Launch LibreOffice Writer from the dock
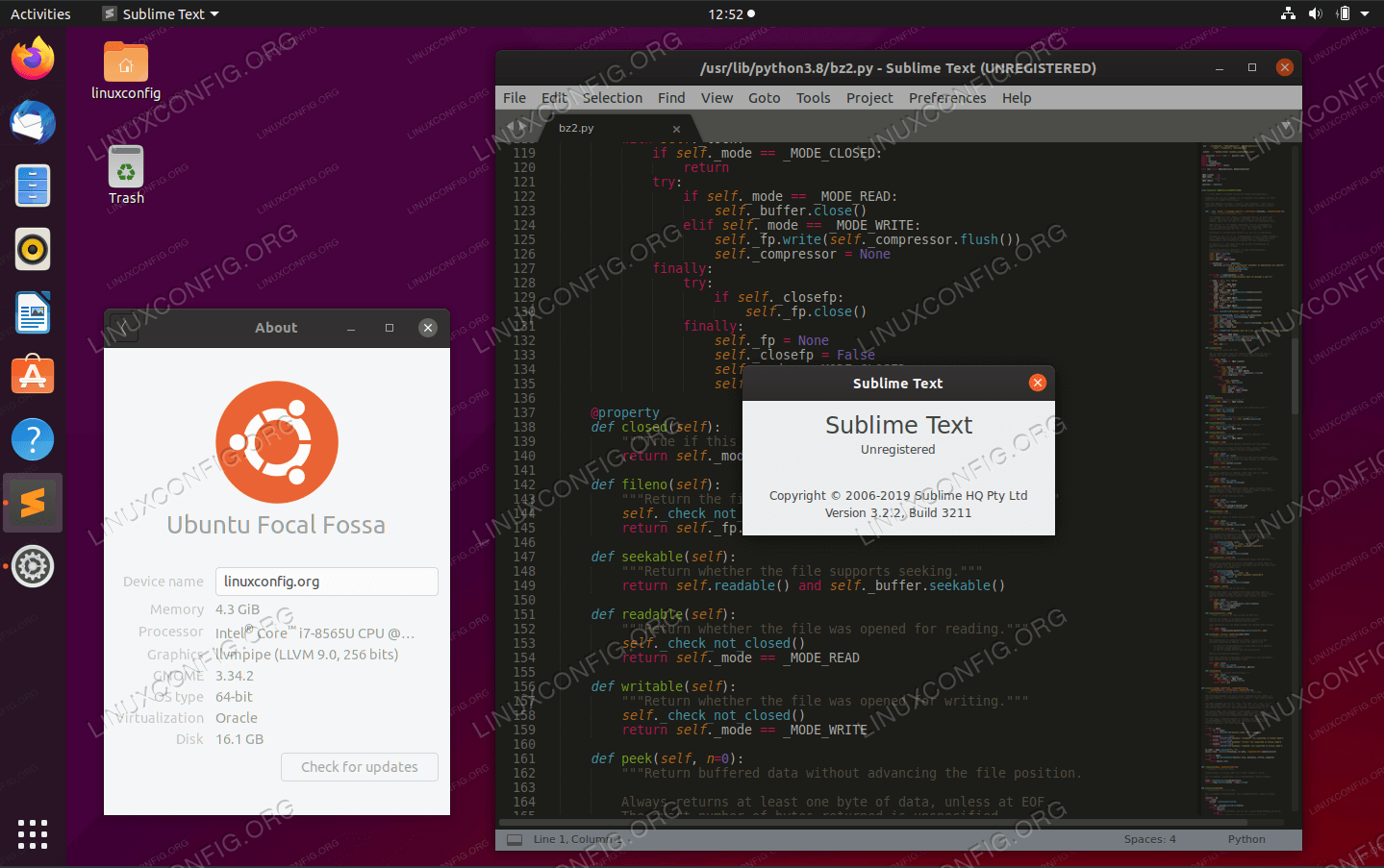Viewport: 1384px width, 868px height. pyautogui.click(x=33, y=312)
